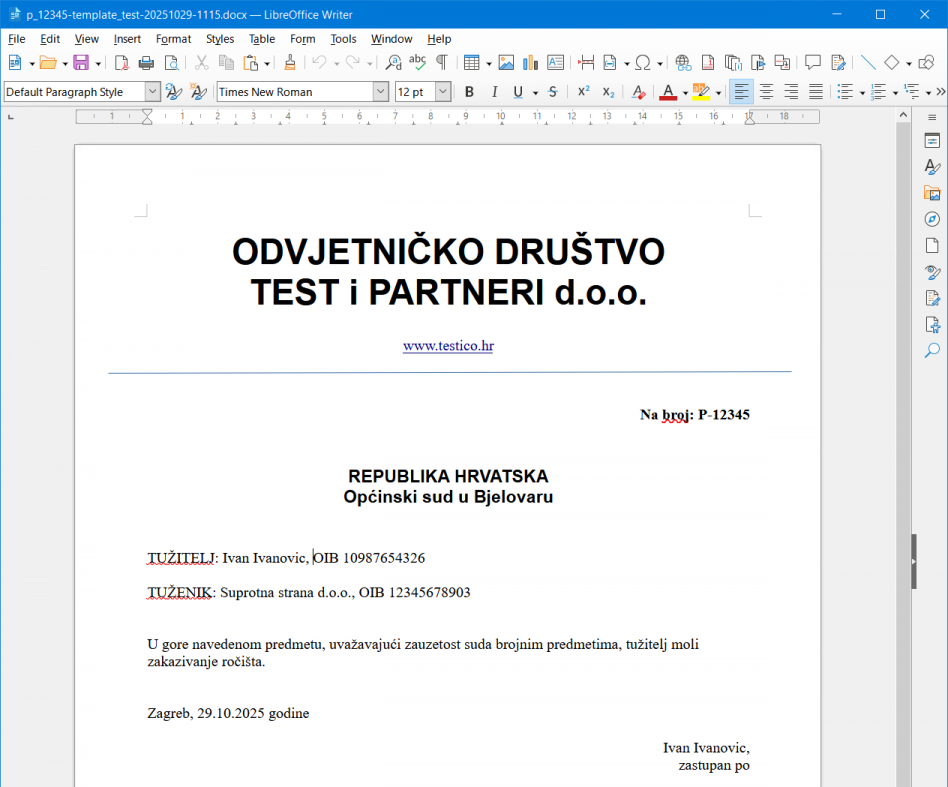Toggle Bold formatting
Screen dimensions: 948x787
(469, 92)
